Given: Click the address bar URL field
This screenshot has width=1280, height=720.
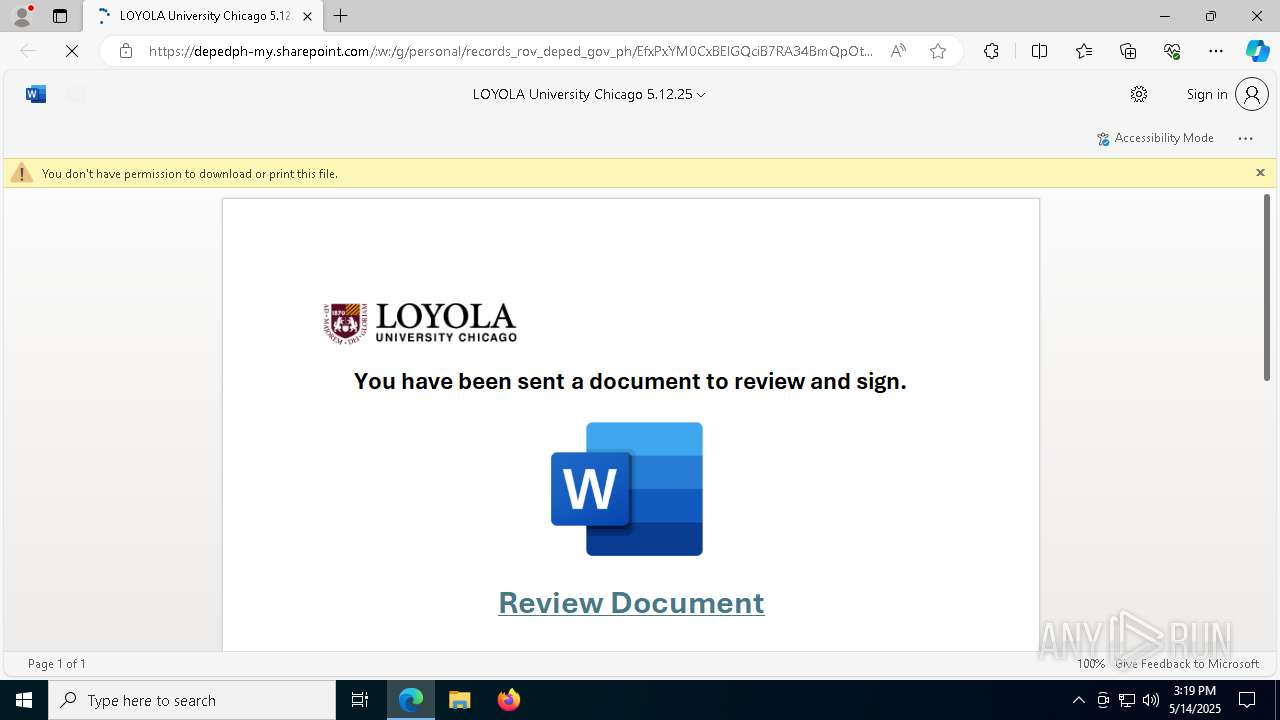Looking at the screenshot, I should point(510,51).
